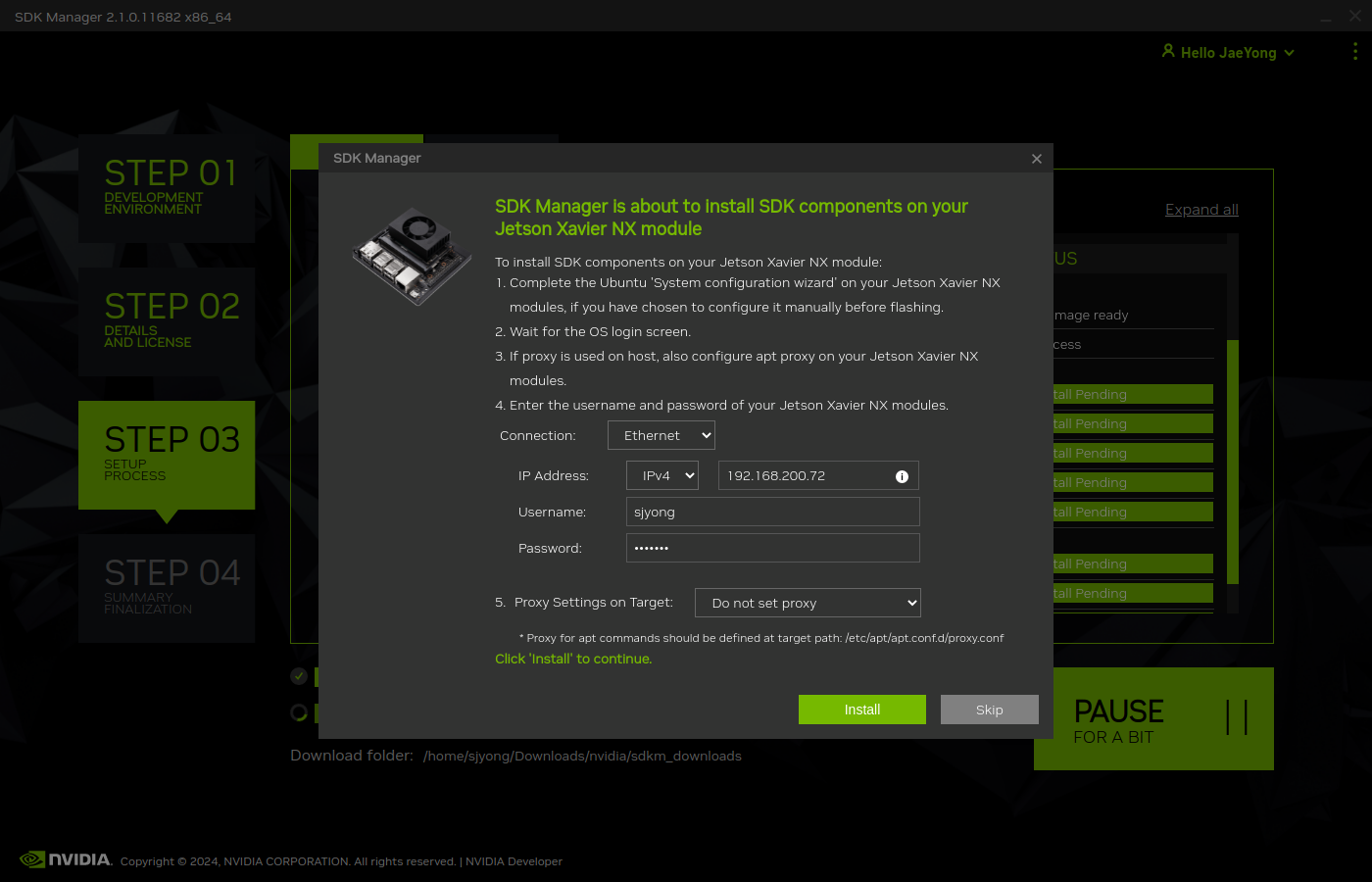Click the IP address input field
The width and height of the screenshot is (1372, 882).
pos(818,475)
